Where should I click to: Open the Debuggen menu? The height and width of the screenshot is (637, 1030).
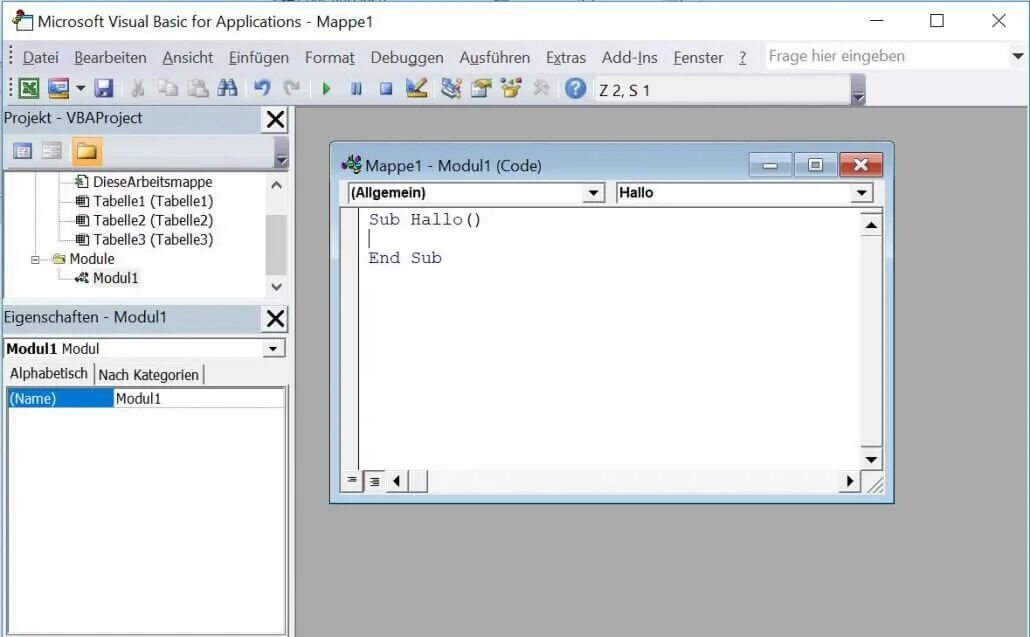pyautogui.click(x=407, y=58)
